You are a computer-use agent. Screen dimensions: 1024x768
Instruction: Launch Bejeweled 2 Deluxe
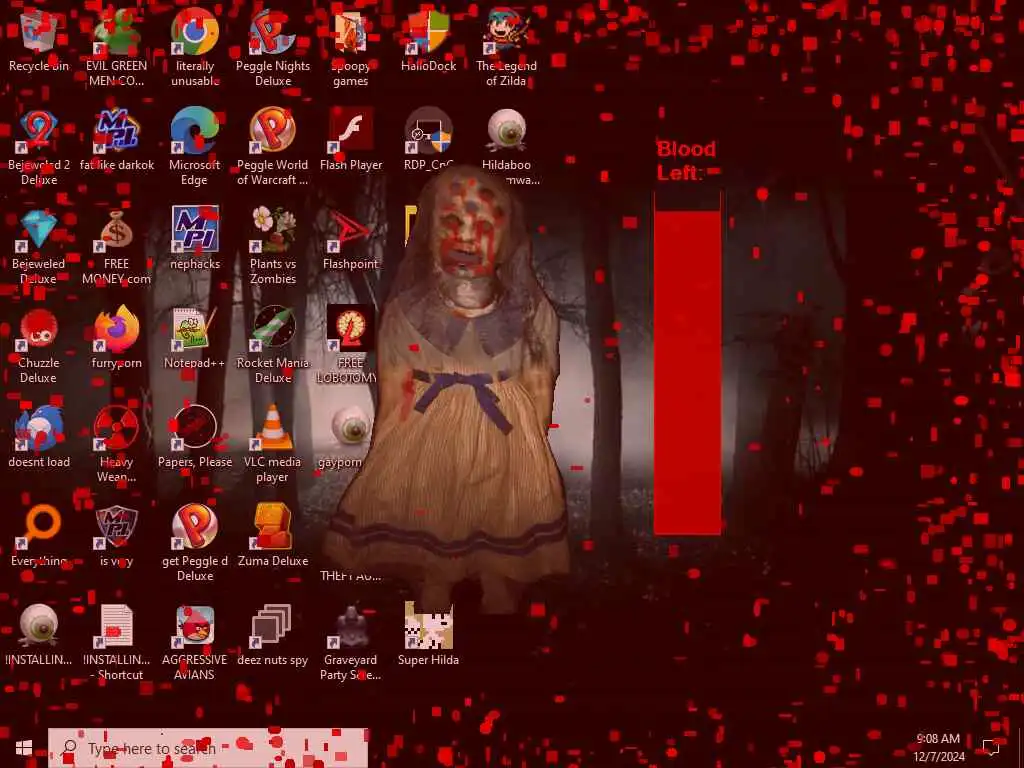(x=39, y=131)
